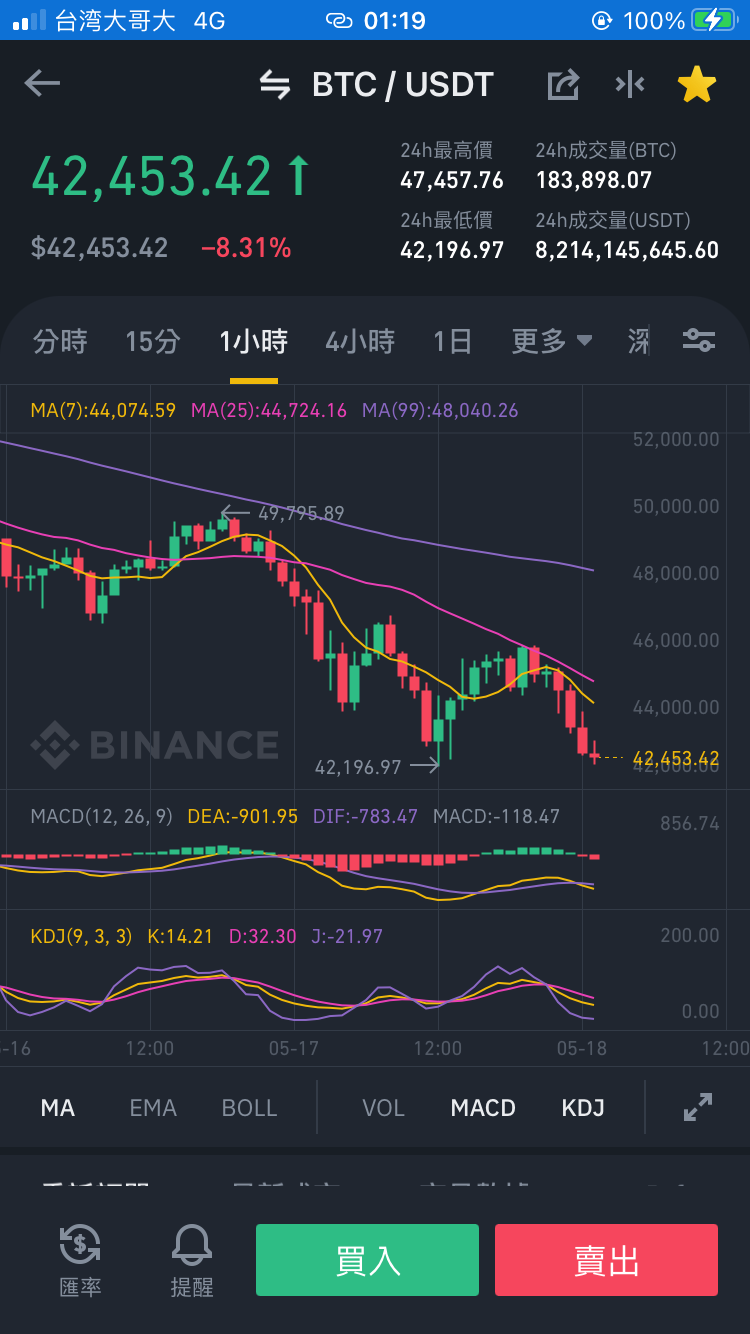Tap the swap pair icon beside BTC / USDT

coord(274,85)
